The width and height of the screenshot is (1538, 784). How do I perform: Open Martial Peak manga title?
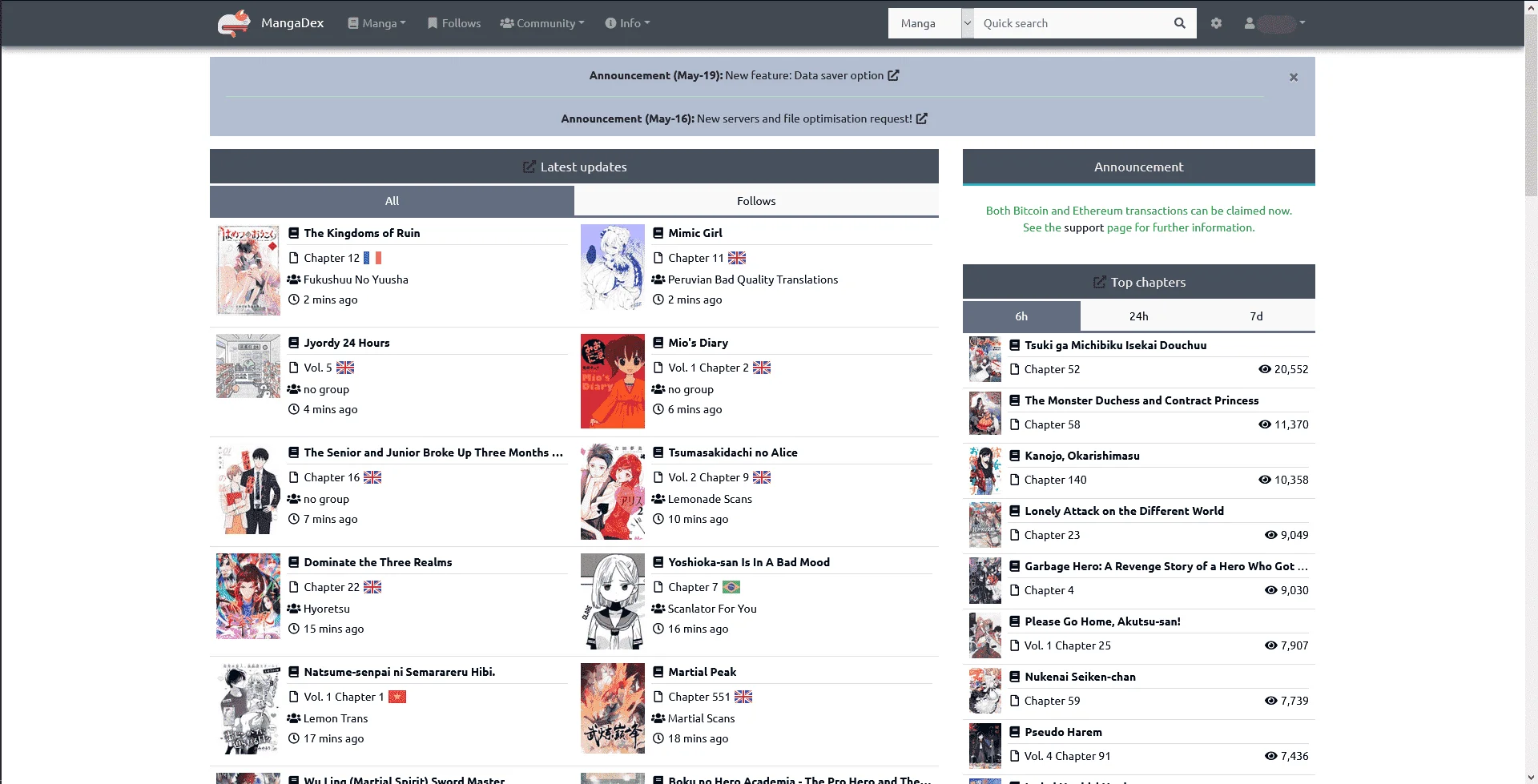point(703,672)
